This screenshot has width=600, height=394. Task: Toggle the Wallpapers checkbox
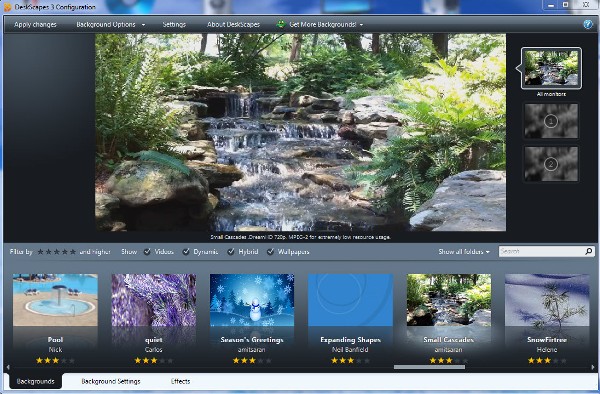270,252
